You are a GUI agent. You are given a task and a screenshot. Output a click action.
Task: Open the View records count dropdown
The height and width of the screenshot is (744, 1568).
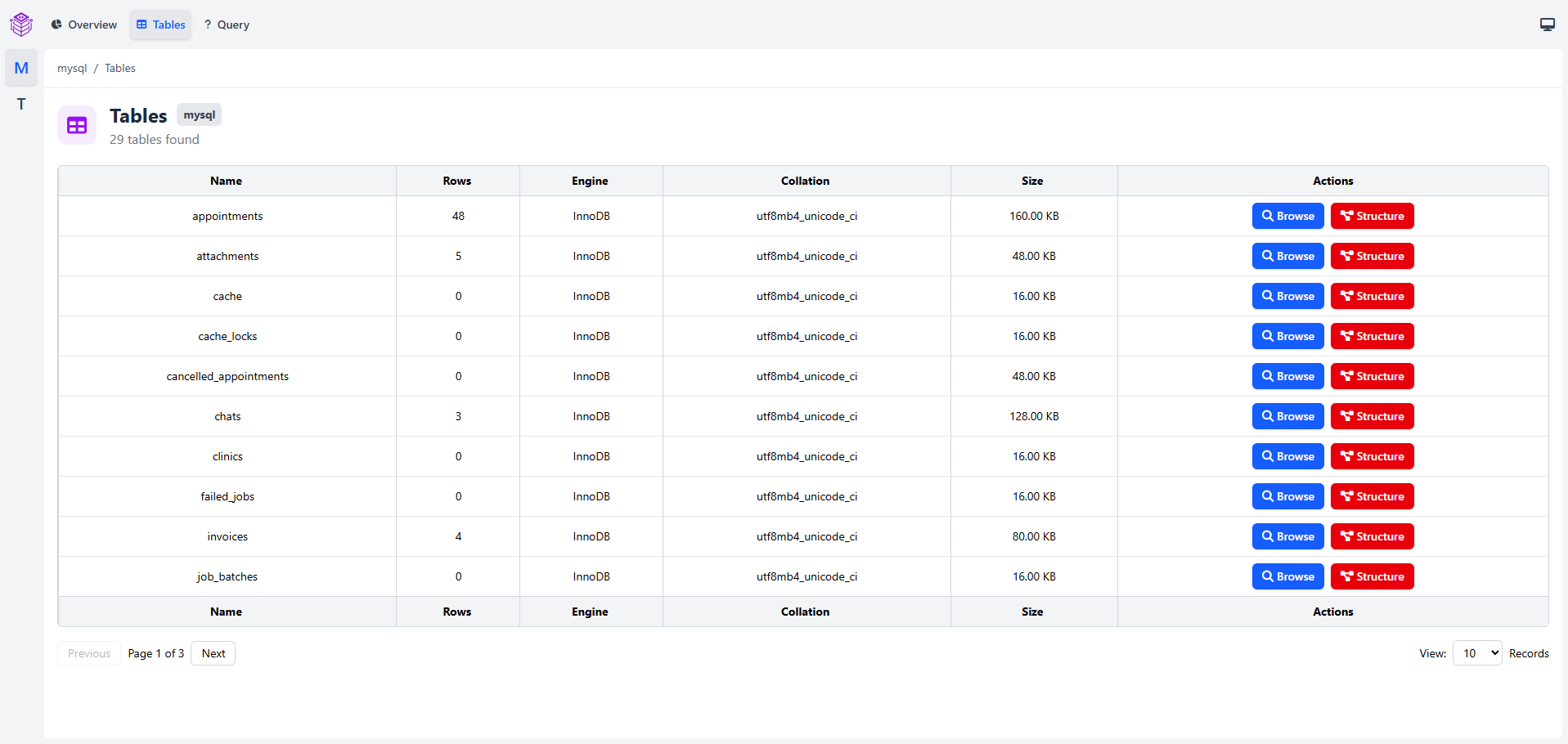pos(1476,653)
